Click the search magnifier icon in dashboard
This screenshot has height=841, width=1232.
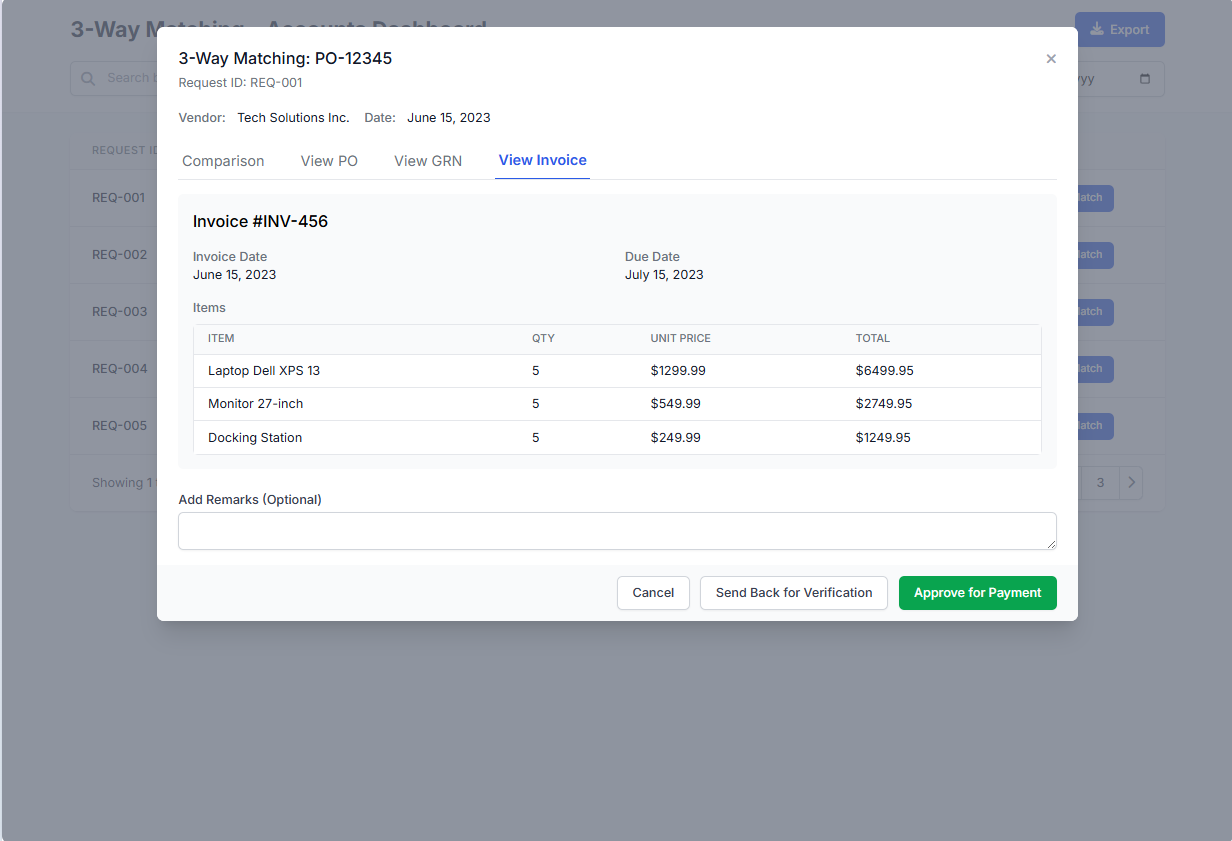tap(88, 78)
